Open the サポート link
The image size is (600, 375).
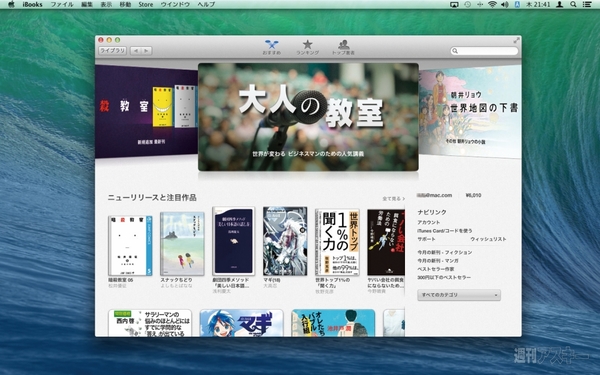click(x=426, y=239)
